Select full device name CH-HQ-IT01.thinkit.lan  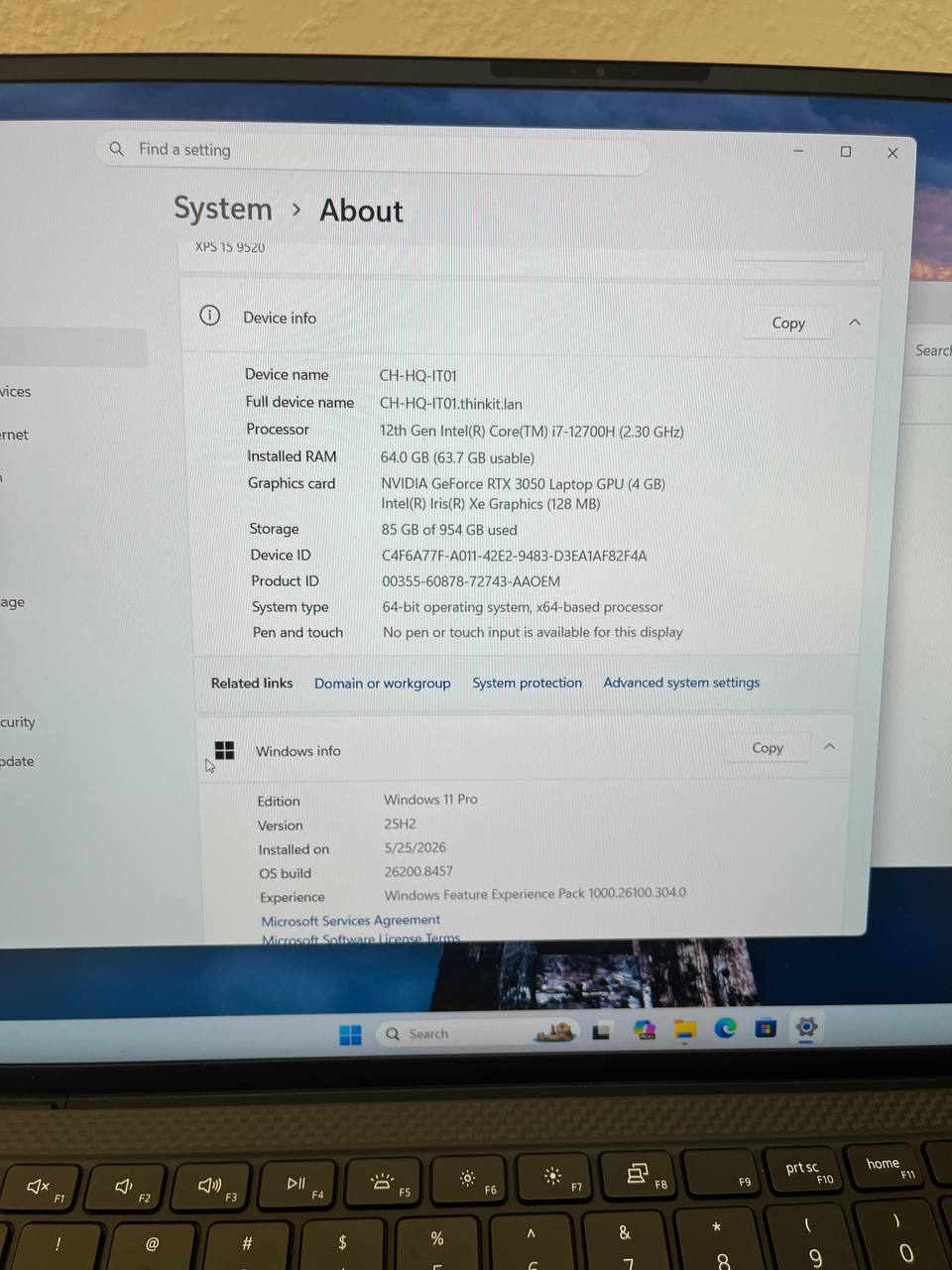click(x=451, y=404)
